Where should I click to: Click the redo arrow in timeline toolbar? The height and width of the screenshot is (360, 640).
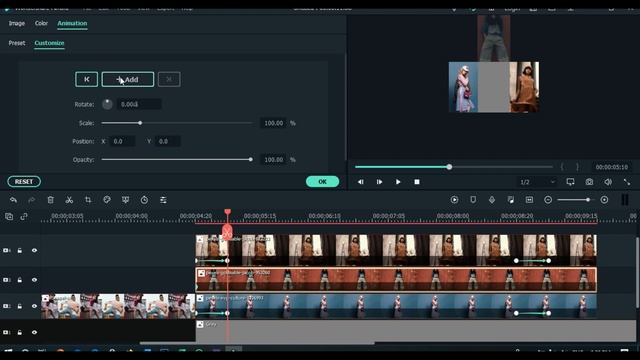[x=31, y=200]
